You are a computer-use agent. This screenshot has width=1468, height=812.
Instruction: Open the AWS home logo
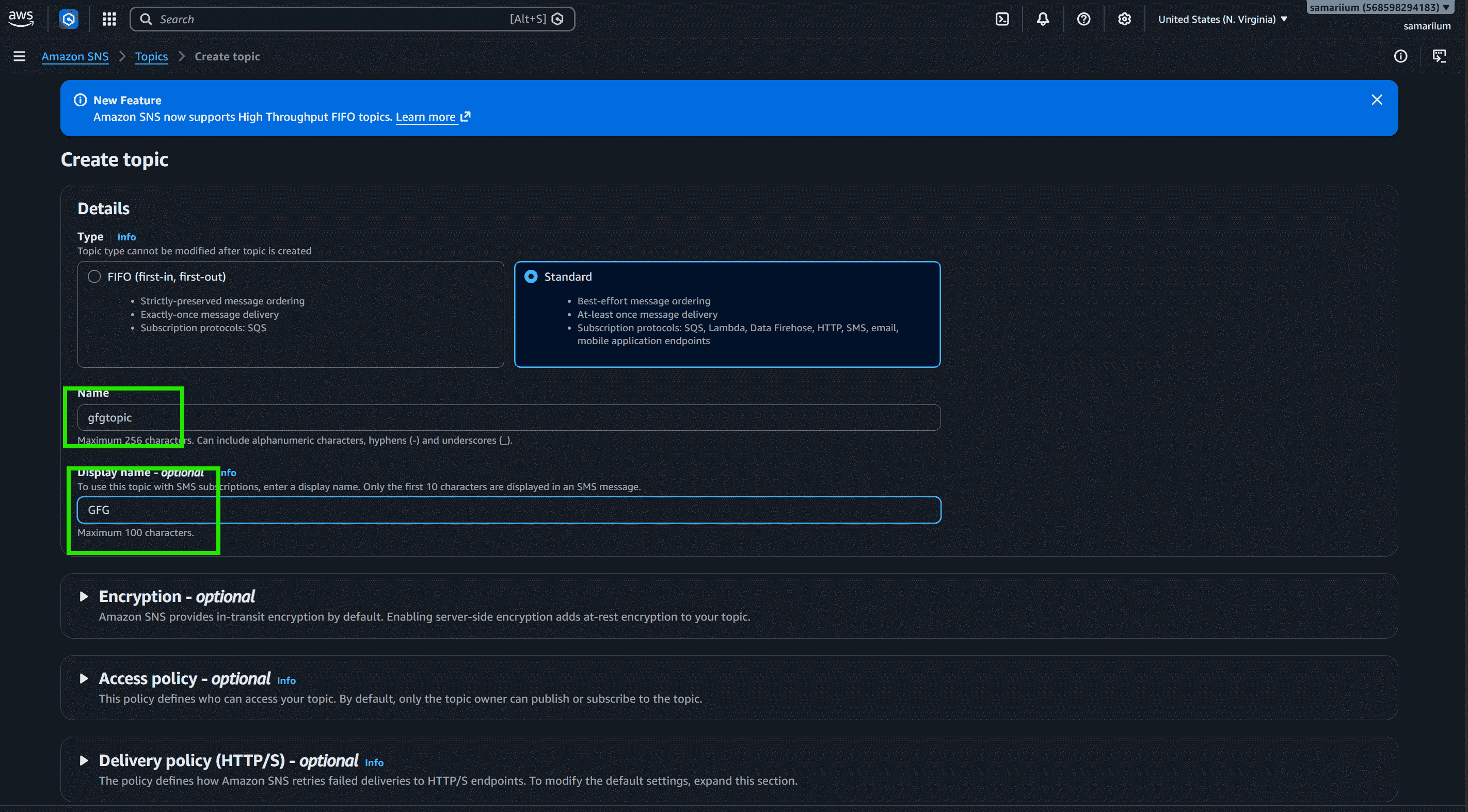click(x=21, y=19)
